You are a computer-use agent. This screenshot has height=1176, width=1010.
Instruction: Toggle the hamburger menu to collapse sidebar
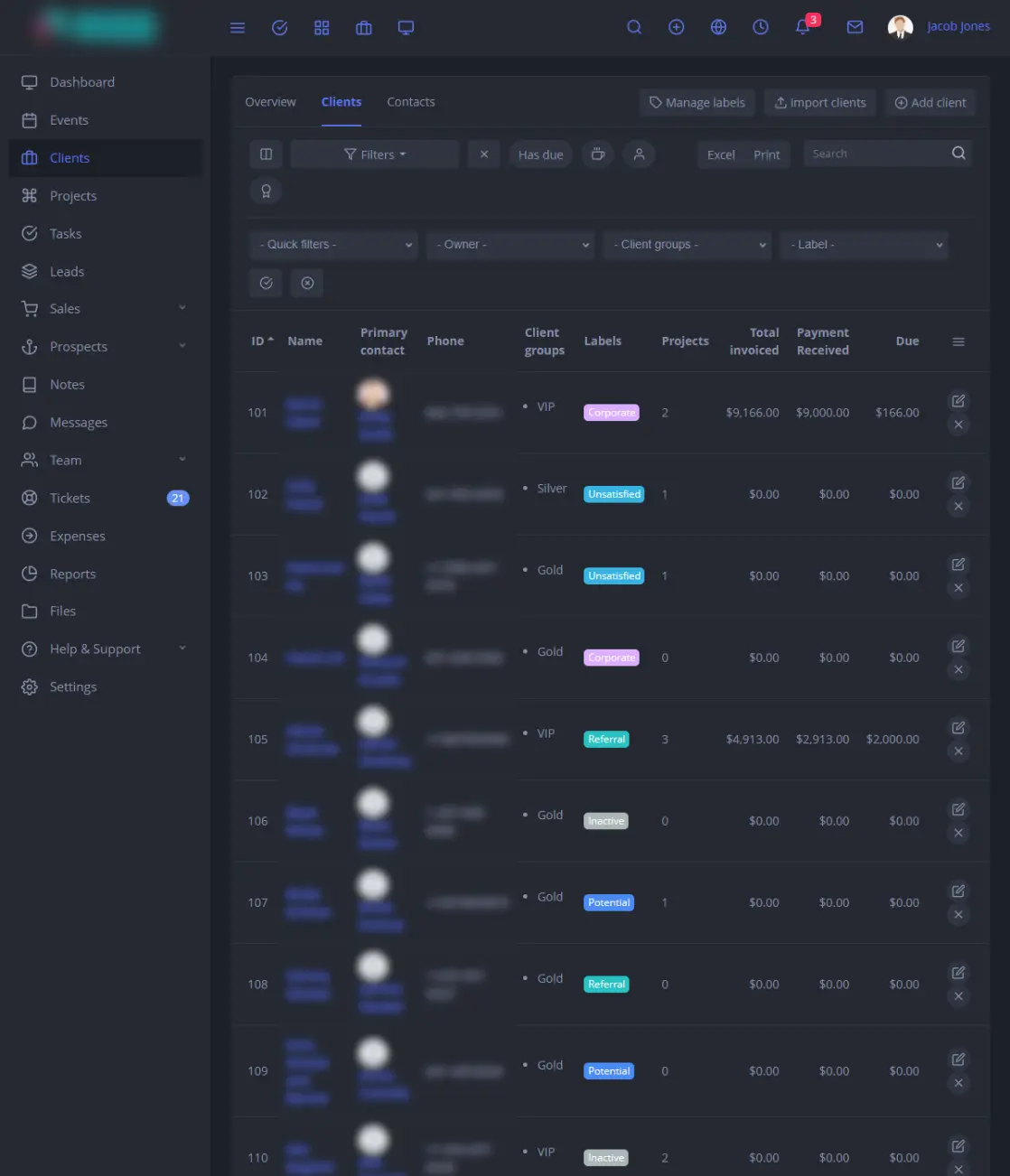point(238,28)
